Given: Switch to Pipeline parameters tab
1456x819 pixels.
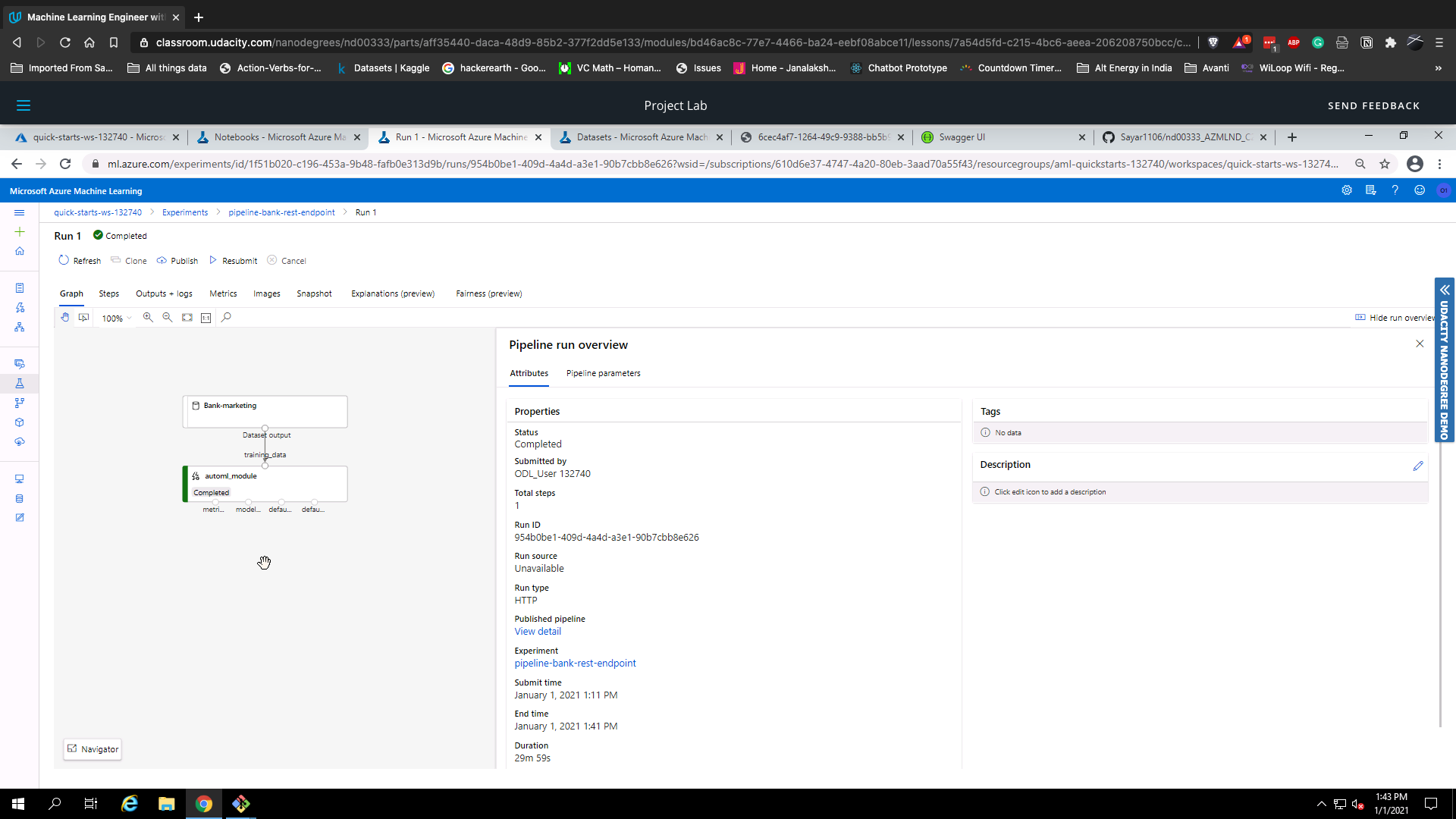Looking at the screenshot, I should [604, 373].
